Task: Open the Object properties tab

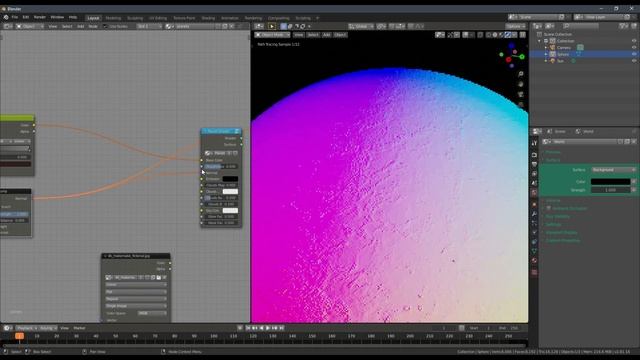Action: [x=534, y=204]
